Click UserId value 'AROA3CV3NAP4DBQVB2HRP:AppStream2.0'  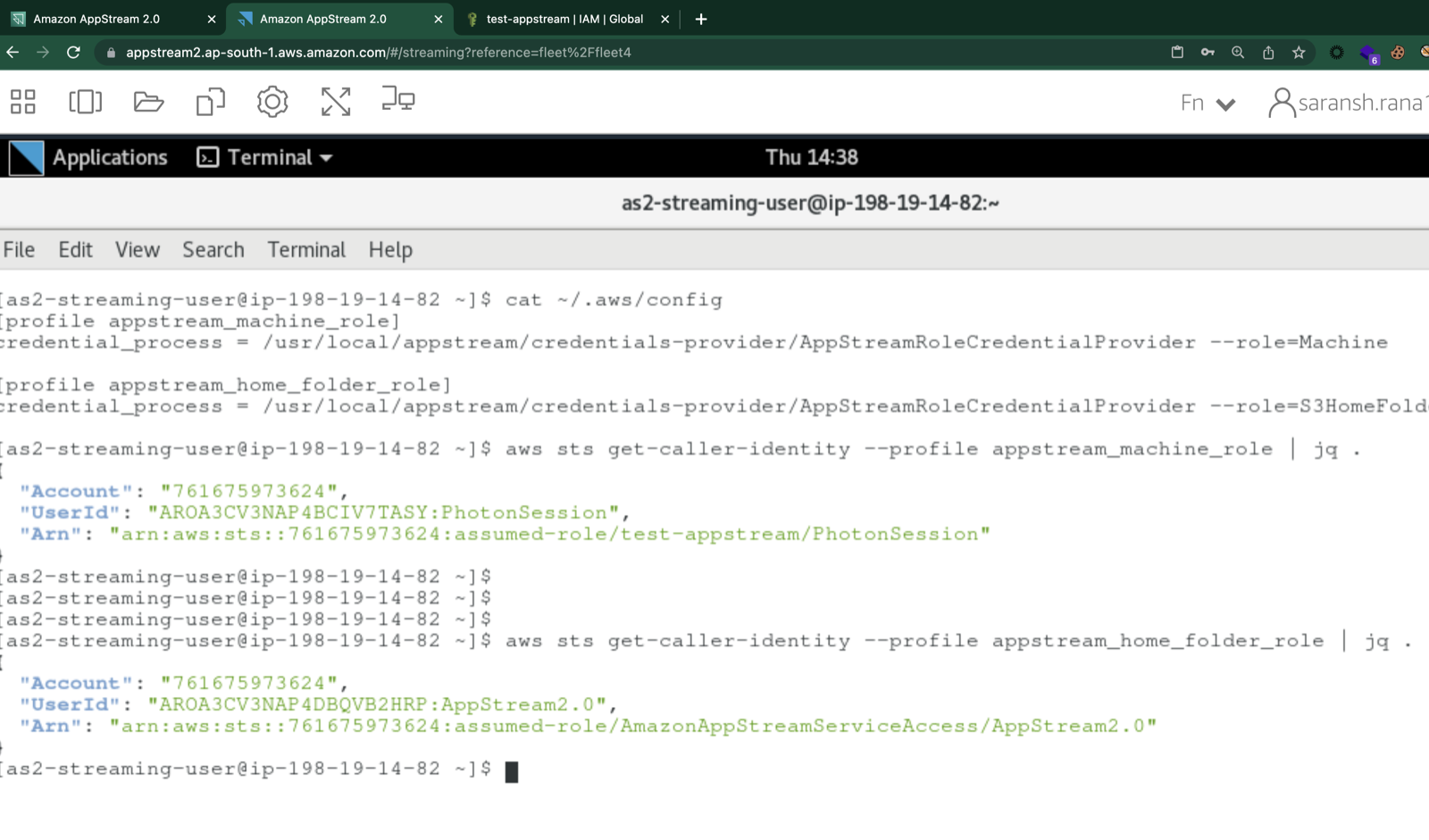377,705
